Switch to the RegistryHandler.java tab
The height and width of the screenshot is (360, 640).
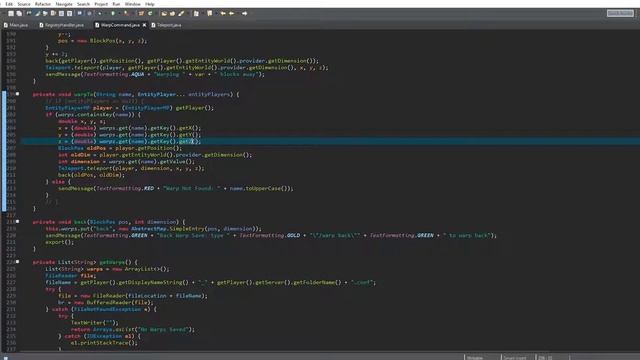pyautogui.click(x=62, y=25)
